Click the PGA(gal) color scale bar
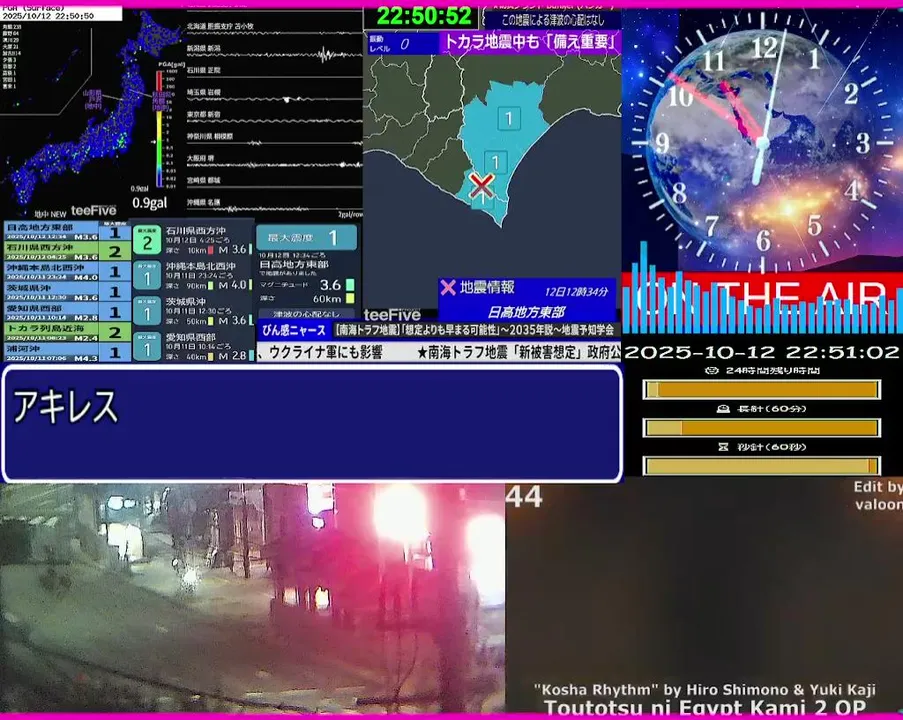903x720 pixels. coord(159,128)
